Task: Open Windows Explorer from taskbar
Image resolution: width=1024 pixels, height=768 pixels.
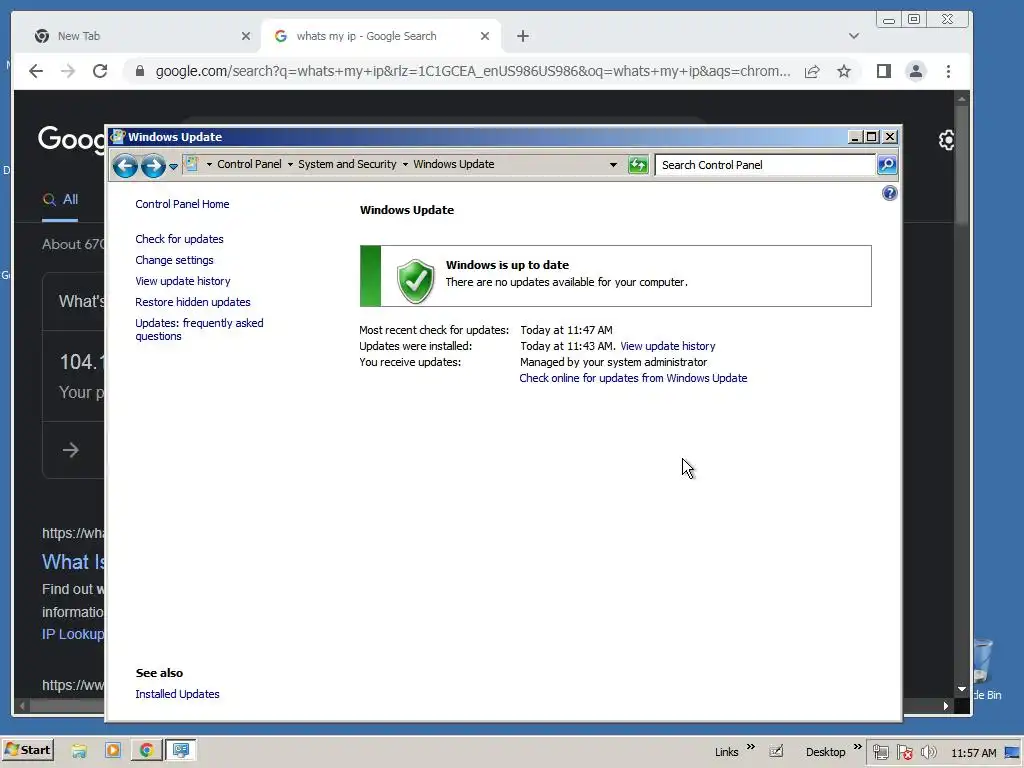Action: click(79, 750)
